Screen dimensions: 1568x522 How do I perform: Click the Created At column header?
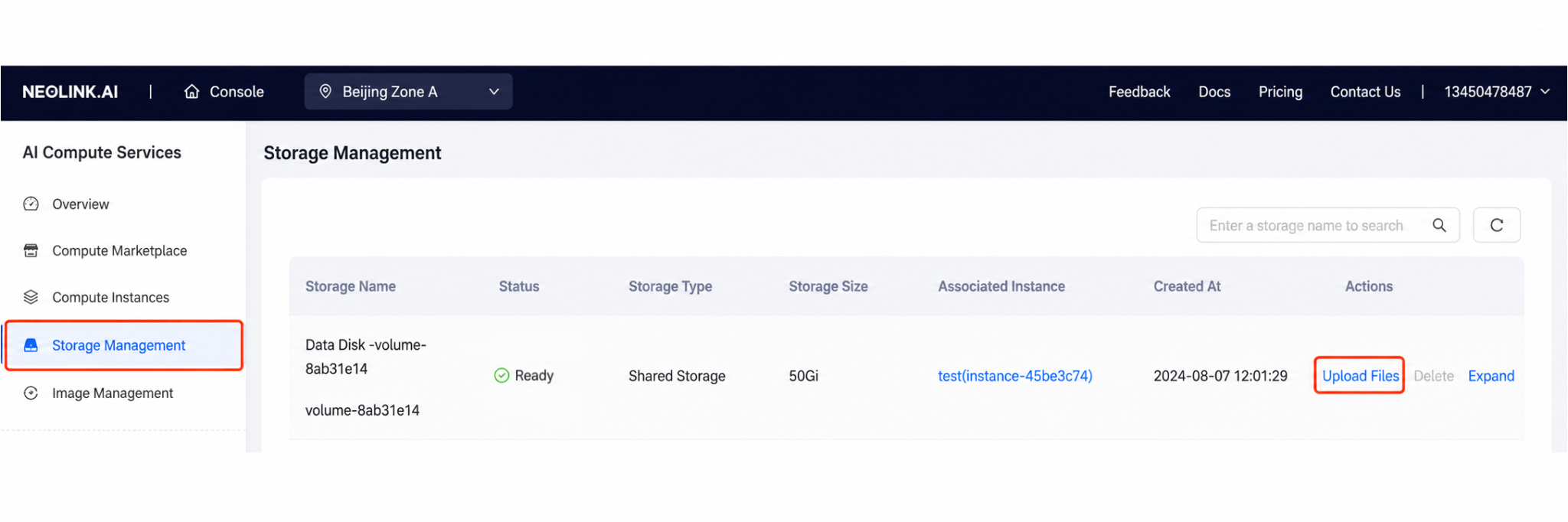tap(1187, 286)
